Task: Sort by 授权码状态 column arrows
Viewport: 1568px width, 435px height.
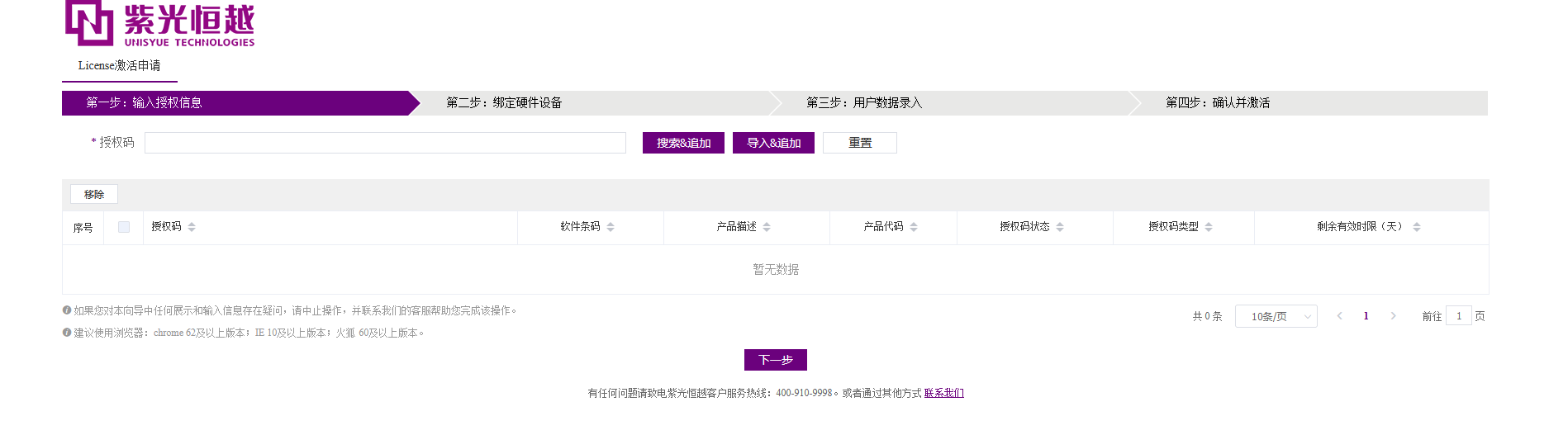Action: click(1060, 227)
